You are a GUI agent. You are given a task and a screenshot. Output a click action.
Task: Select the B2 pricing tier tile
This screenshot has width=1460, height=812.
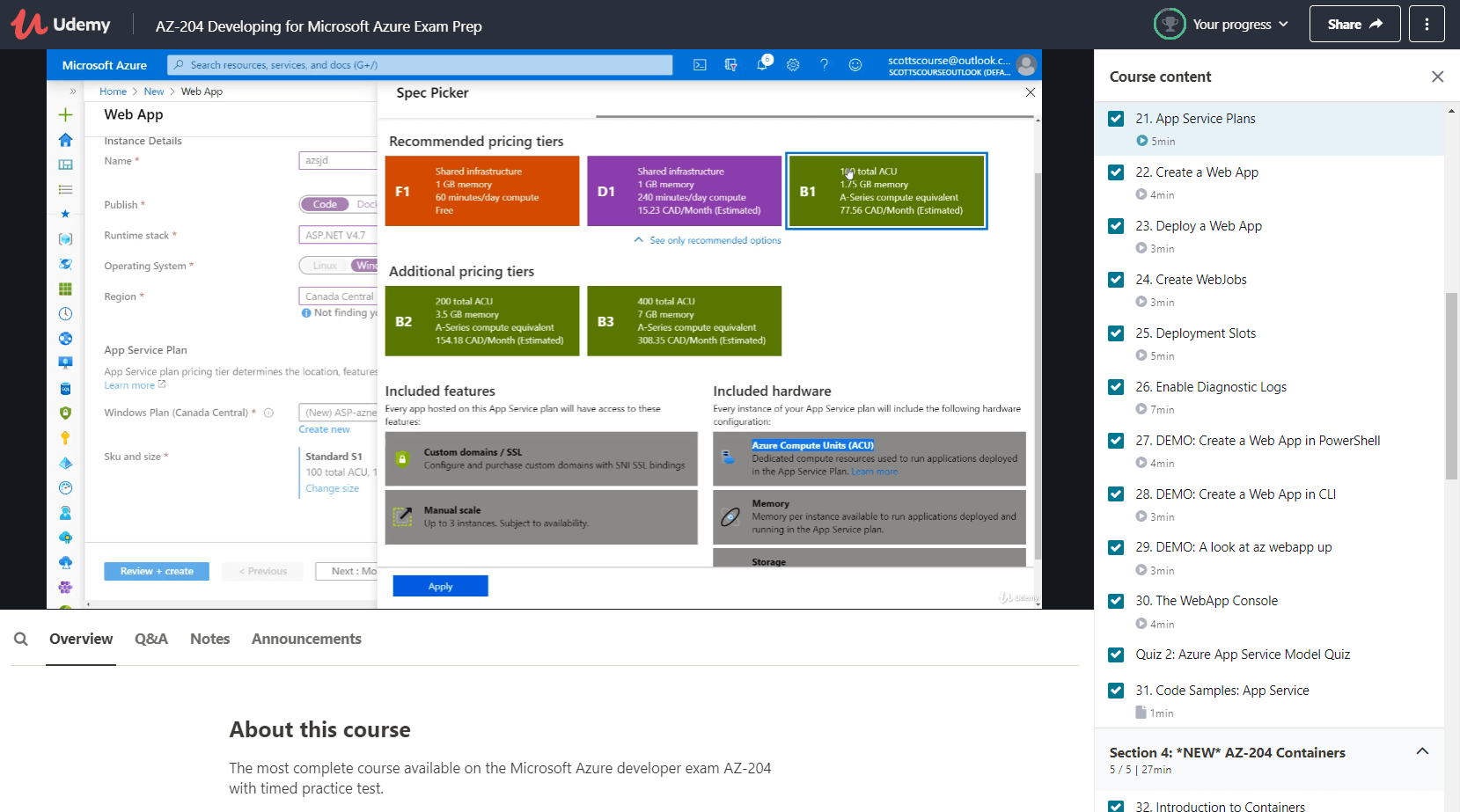[x=482, y=321]
